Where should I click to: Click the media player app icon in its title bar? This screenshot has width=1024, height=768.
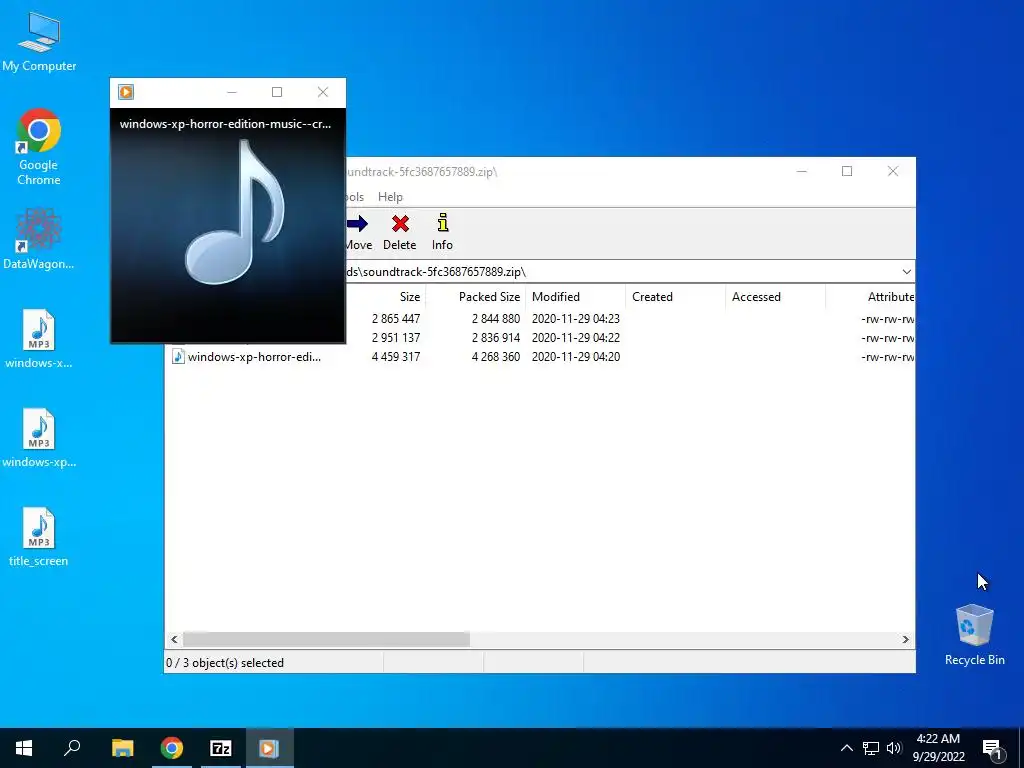coord(126,92)
